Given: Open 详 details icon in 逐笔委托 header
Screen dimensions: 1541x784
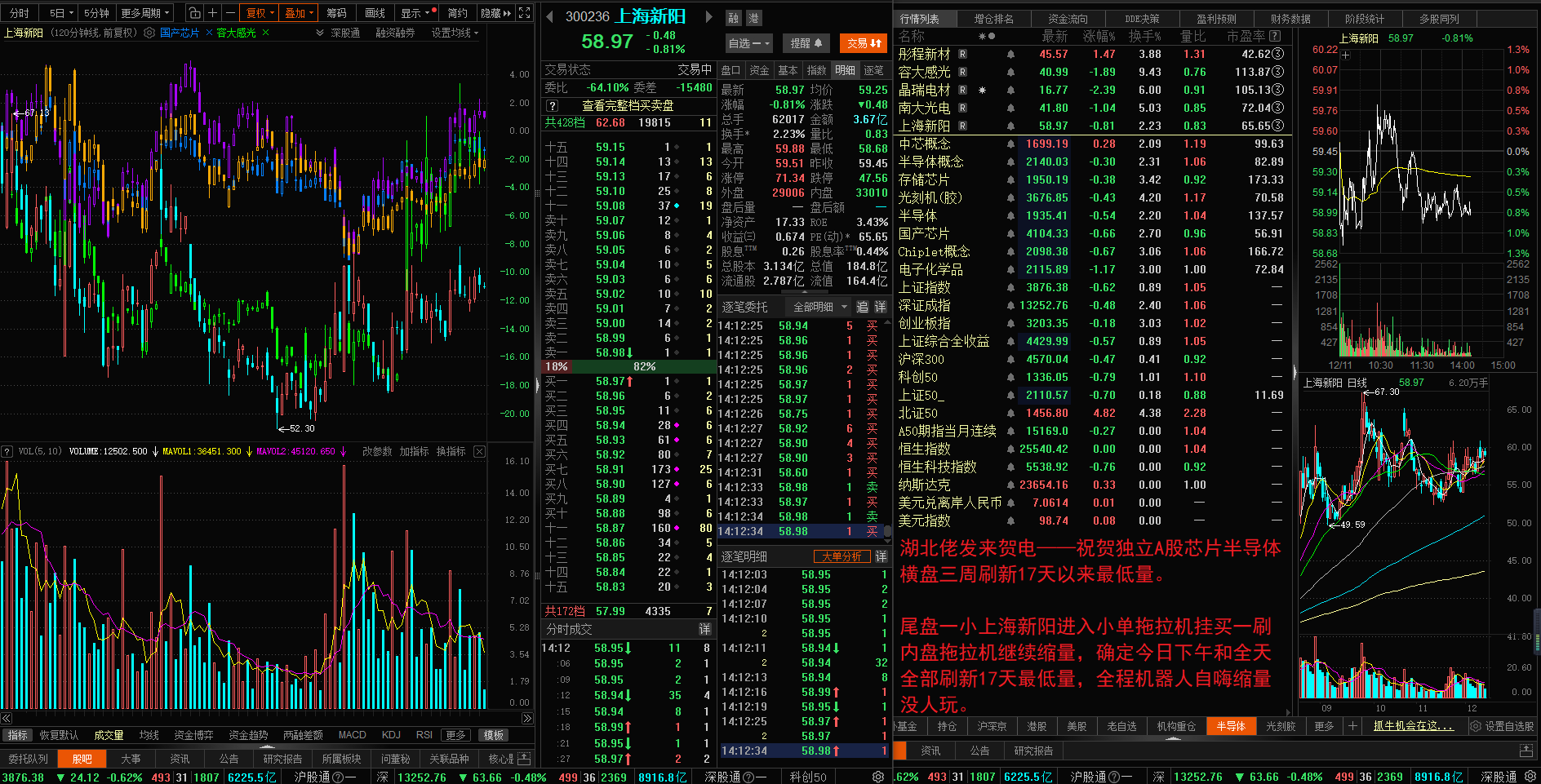Looking at the screenshot, I should 881,307.
